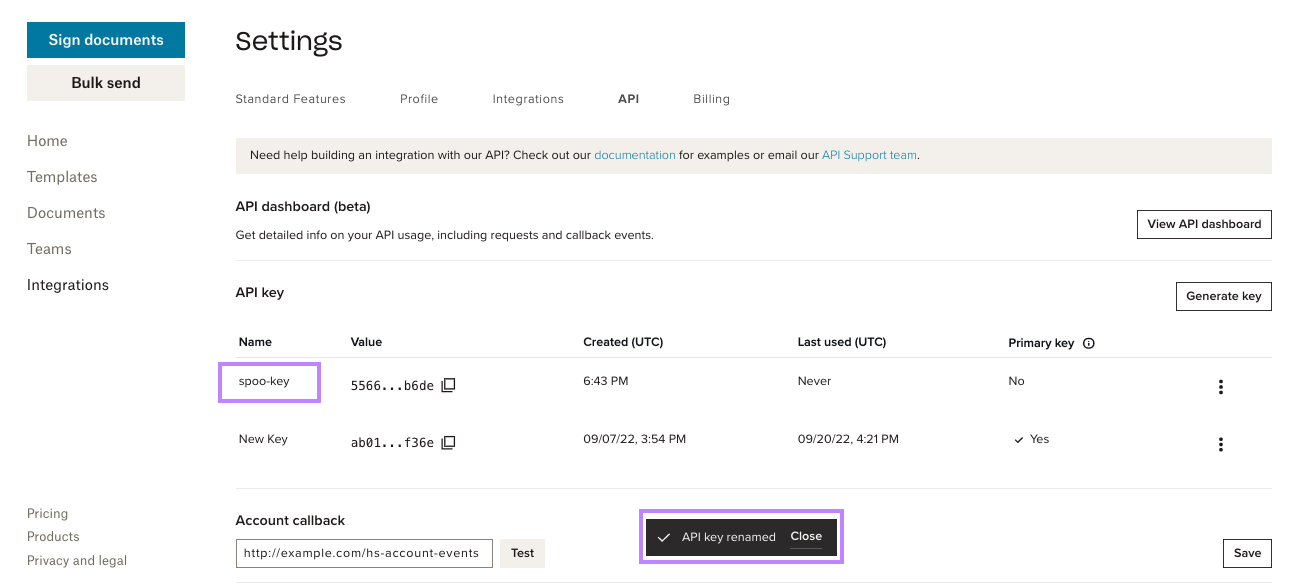Open the options menu for spoo-key row

tap(1221, 386)
